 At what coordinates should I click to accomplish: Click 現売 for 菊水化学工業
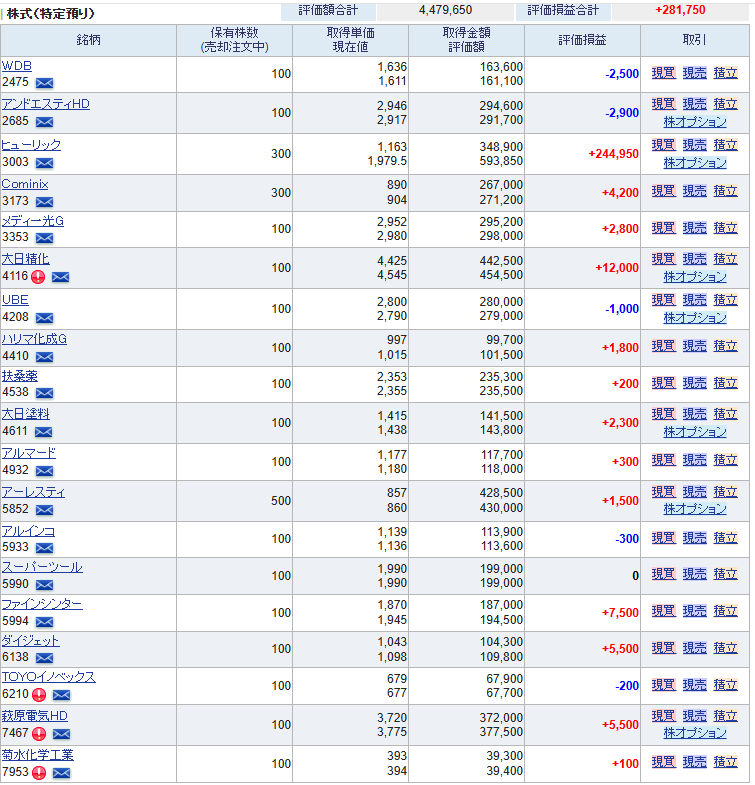pyautogui.click(x=694, y=762)
